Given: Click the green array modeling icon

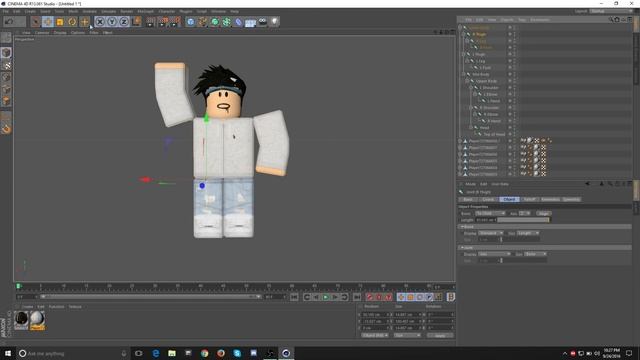Looking at the screenshot, I should (227, 22).
